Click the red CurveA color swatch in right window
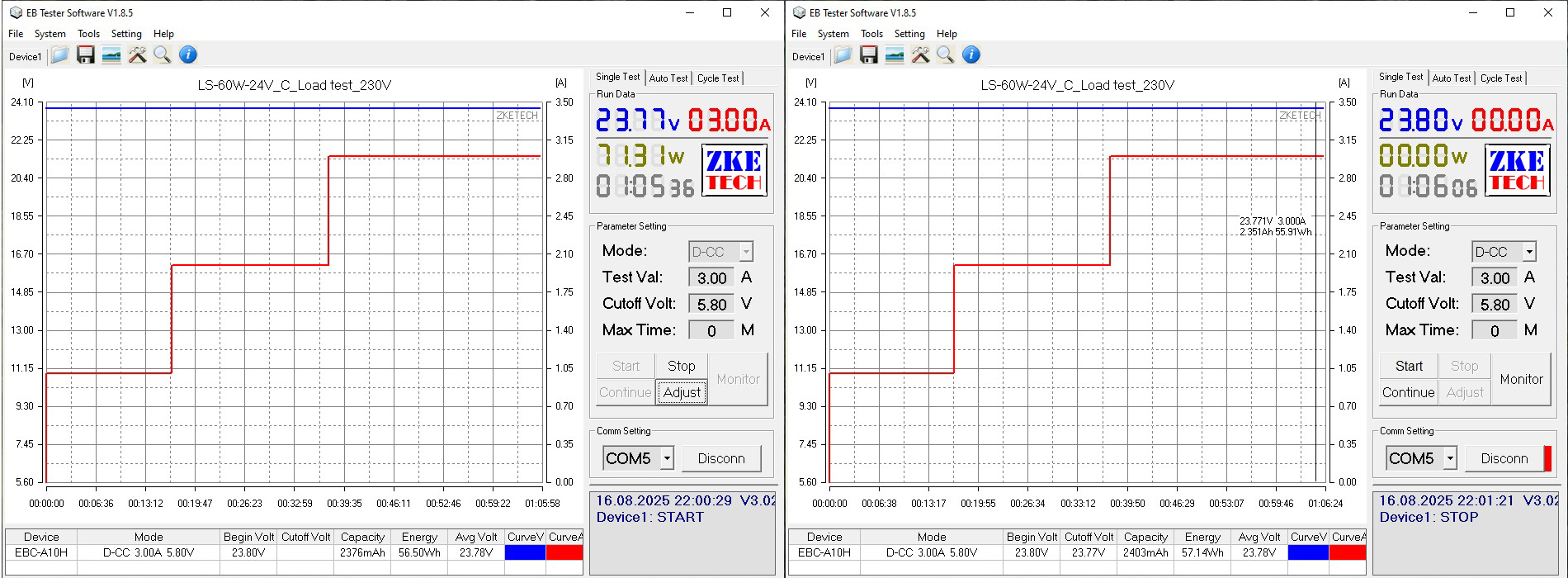Image resolution: width=1568 pixels, height=578 pixels. click(x=1348, y=552)
